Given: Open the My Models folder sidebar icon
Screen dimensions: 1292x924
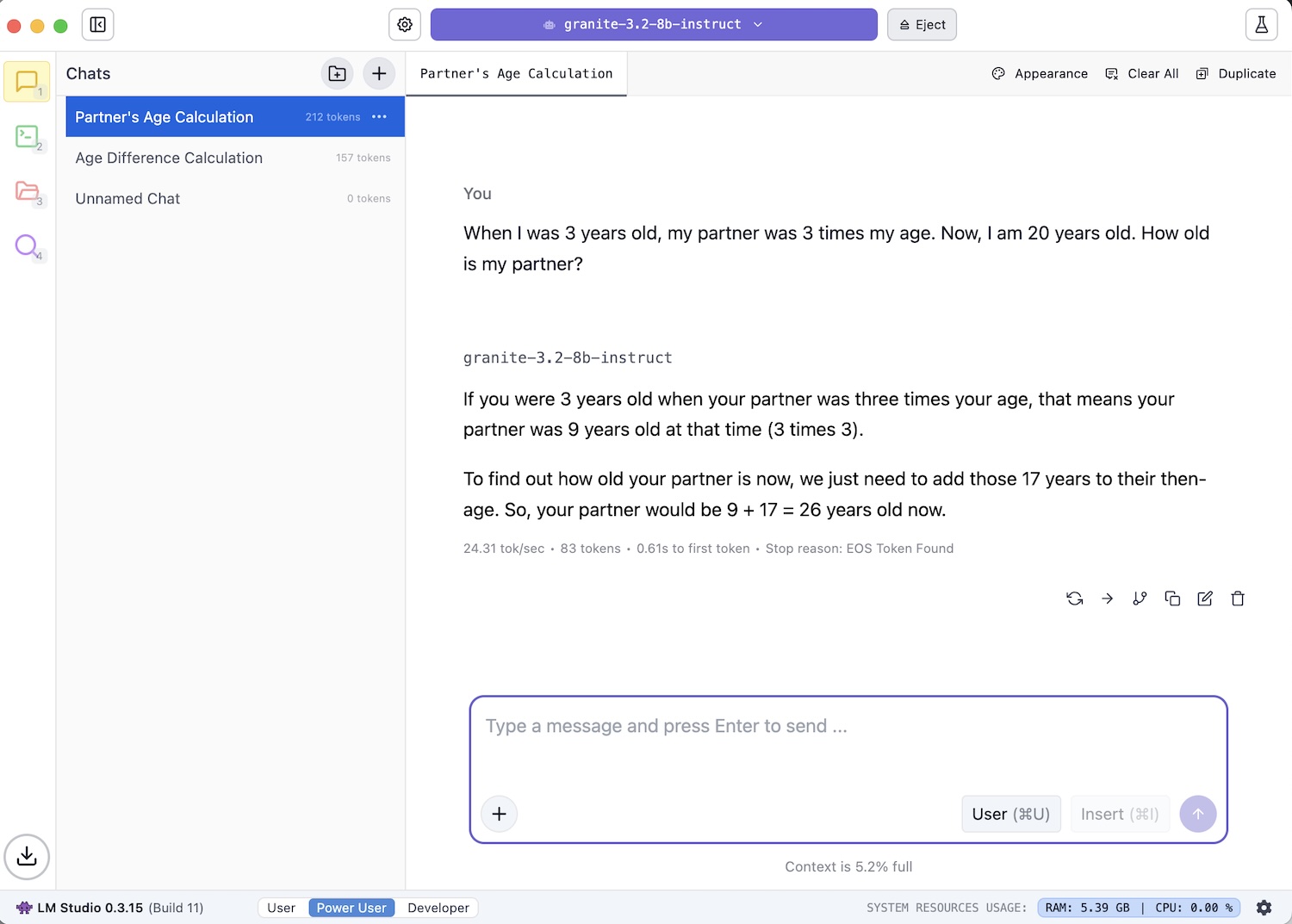Looking at the screenshot, I should point(28,191).
